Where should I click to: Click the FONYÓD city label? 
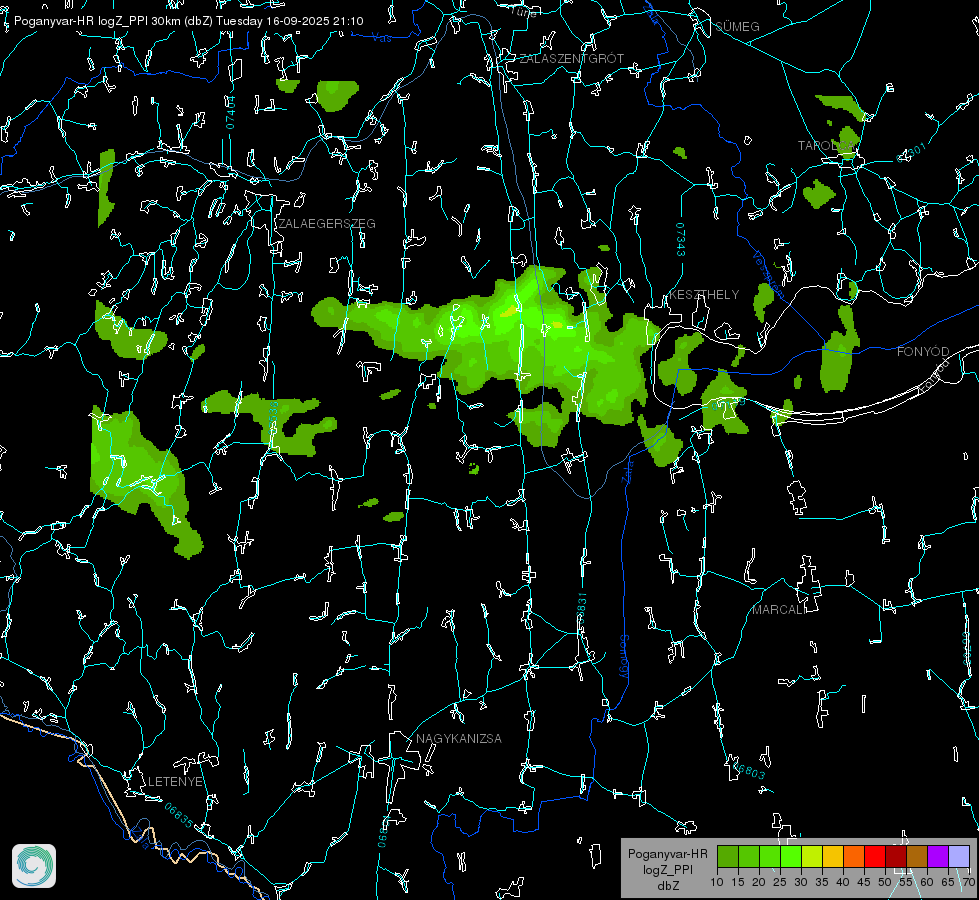[923, 352]
